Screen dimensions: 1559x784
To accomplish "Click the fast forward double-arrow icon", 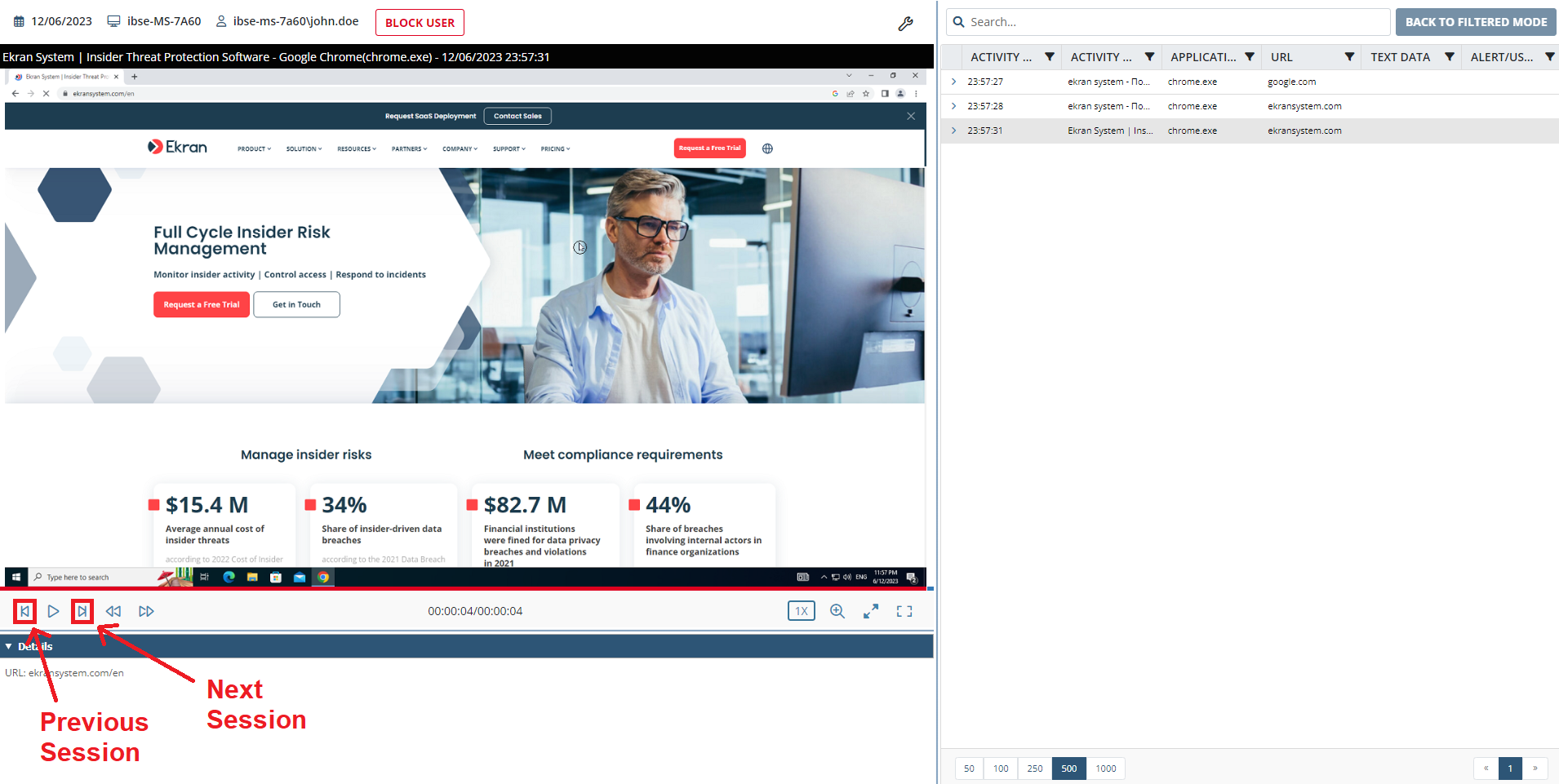I will click(x=146, y=611).
